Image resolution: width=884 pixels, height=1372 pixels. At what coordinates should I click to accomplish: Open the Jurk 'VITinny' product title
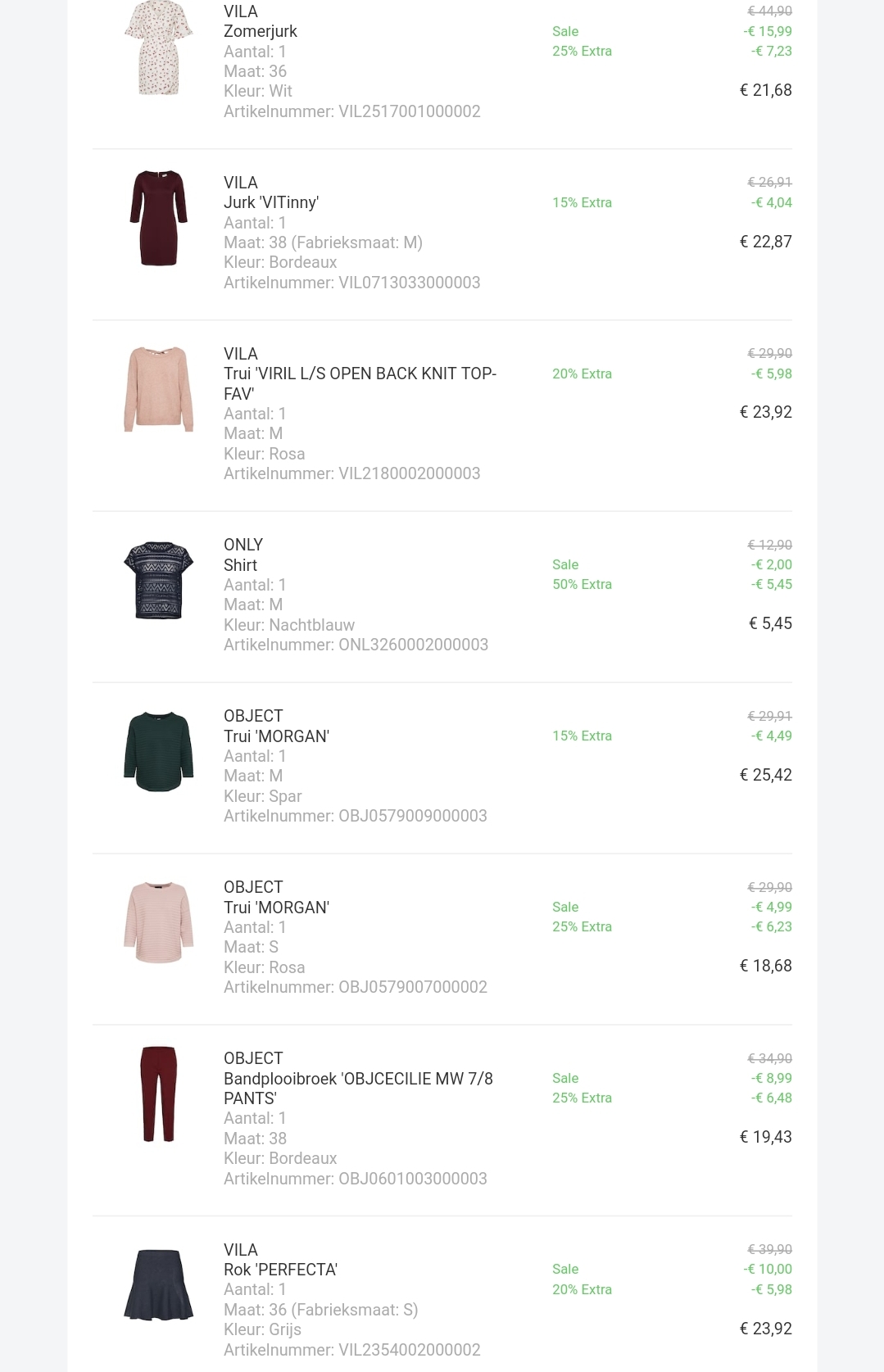click(x=271, y=202)
